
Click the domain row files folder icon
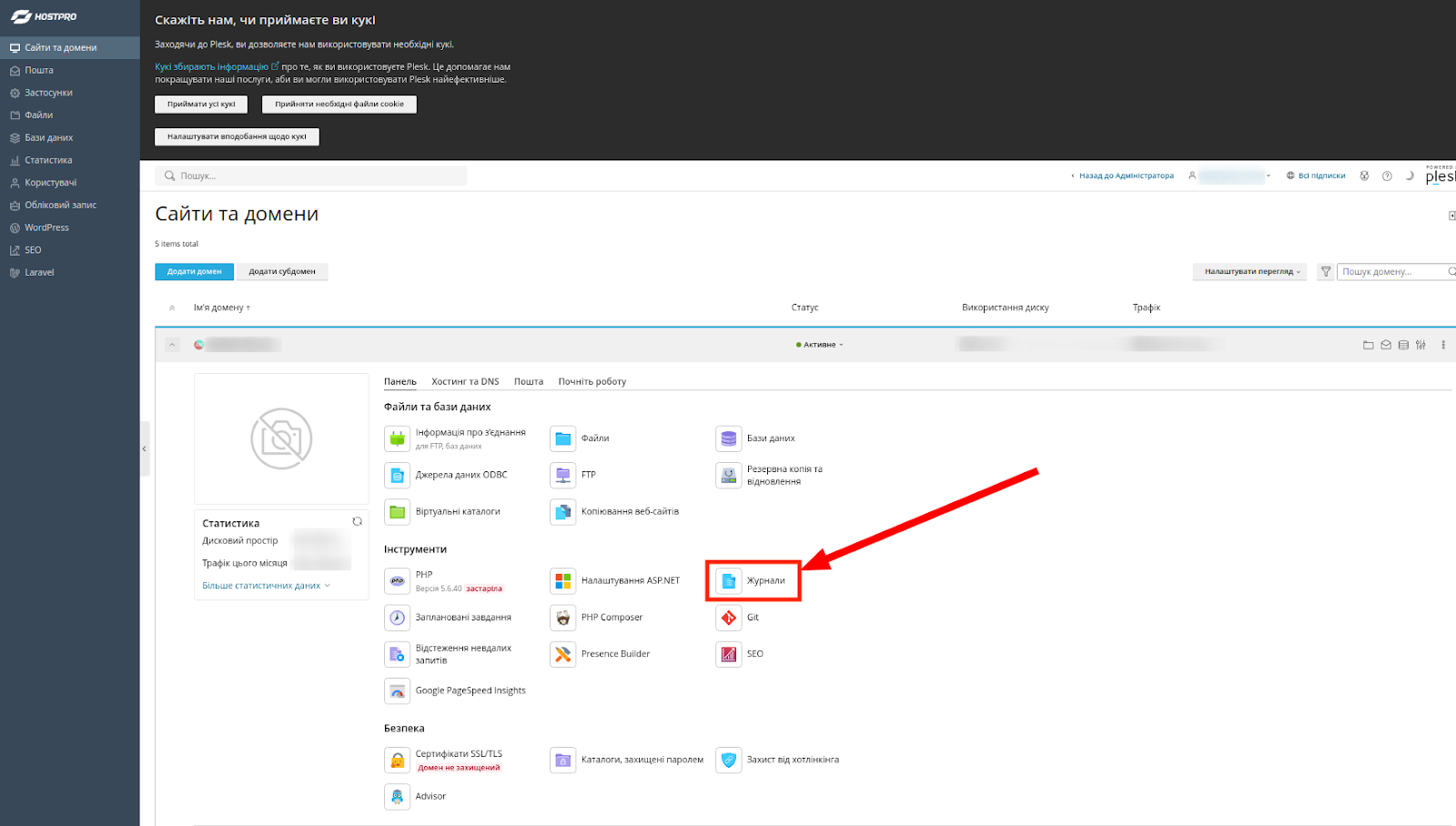click(x=1368, y=345)
